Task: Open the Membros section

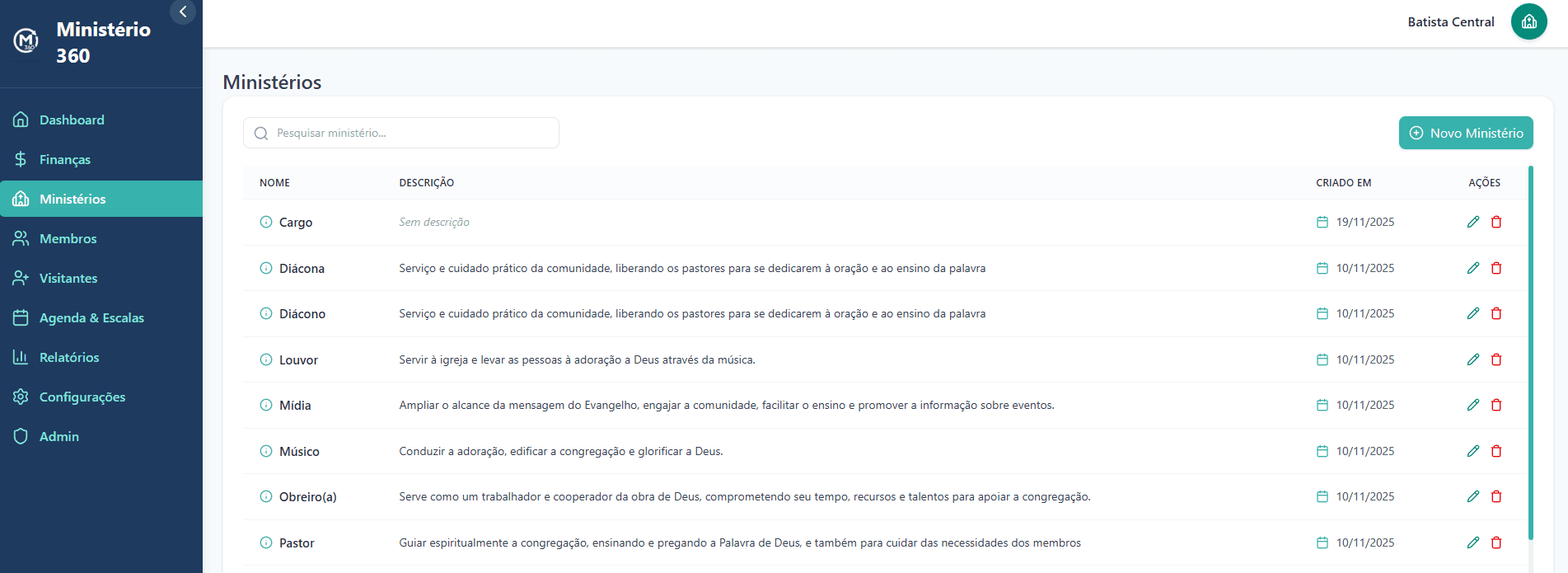Action: [68, 238]
